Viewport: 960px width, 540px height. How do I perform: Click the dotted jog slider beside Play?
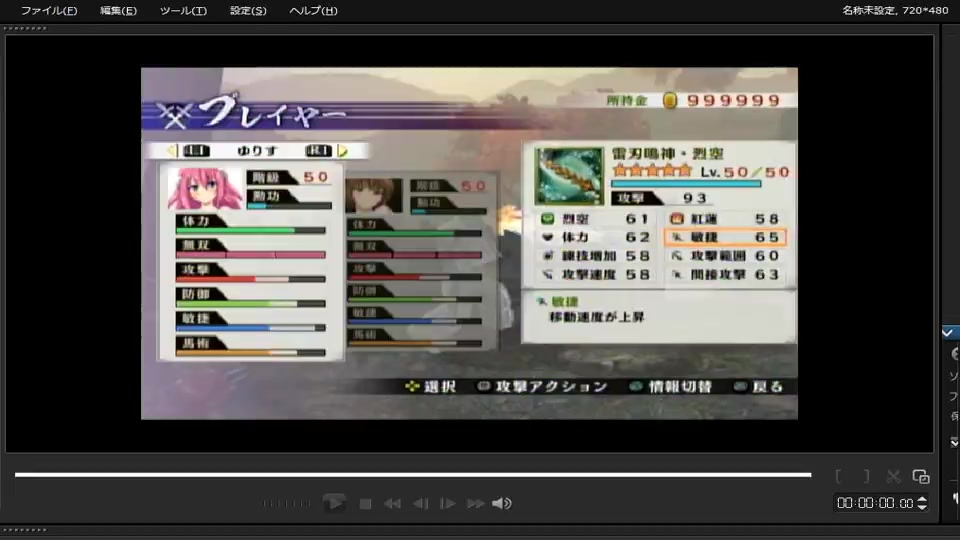287,503
